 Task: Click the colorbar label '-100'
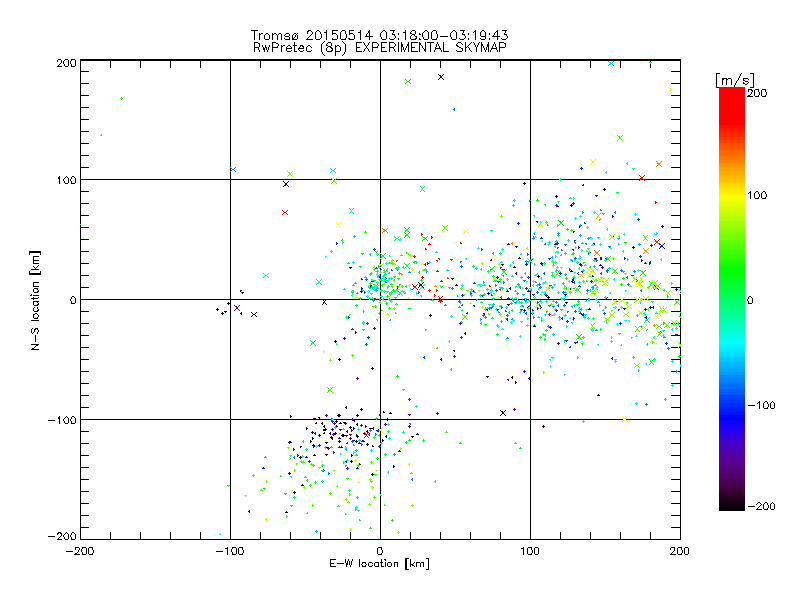[761, 405]
